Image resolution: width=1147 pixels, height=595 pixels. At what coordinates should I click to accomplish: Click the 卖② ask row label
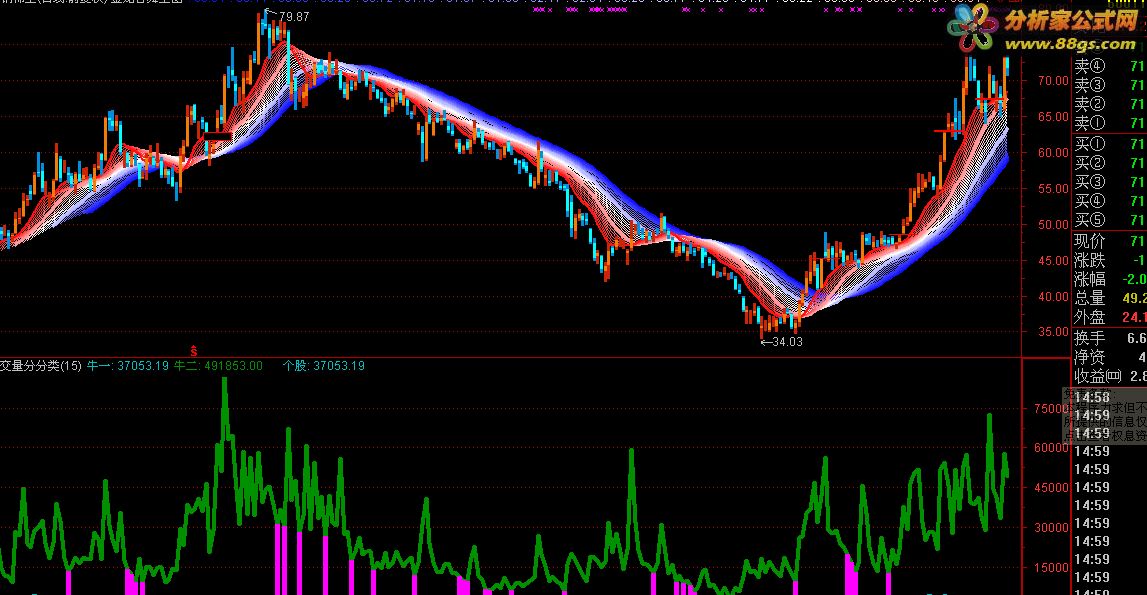1089,104
